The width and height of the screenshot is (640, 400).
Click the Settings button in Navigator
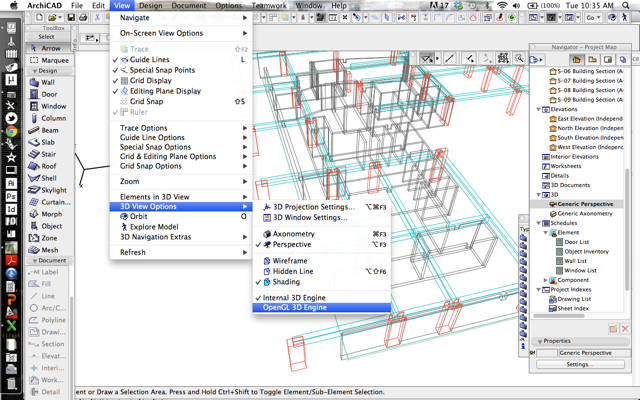pos(580,364)
